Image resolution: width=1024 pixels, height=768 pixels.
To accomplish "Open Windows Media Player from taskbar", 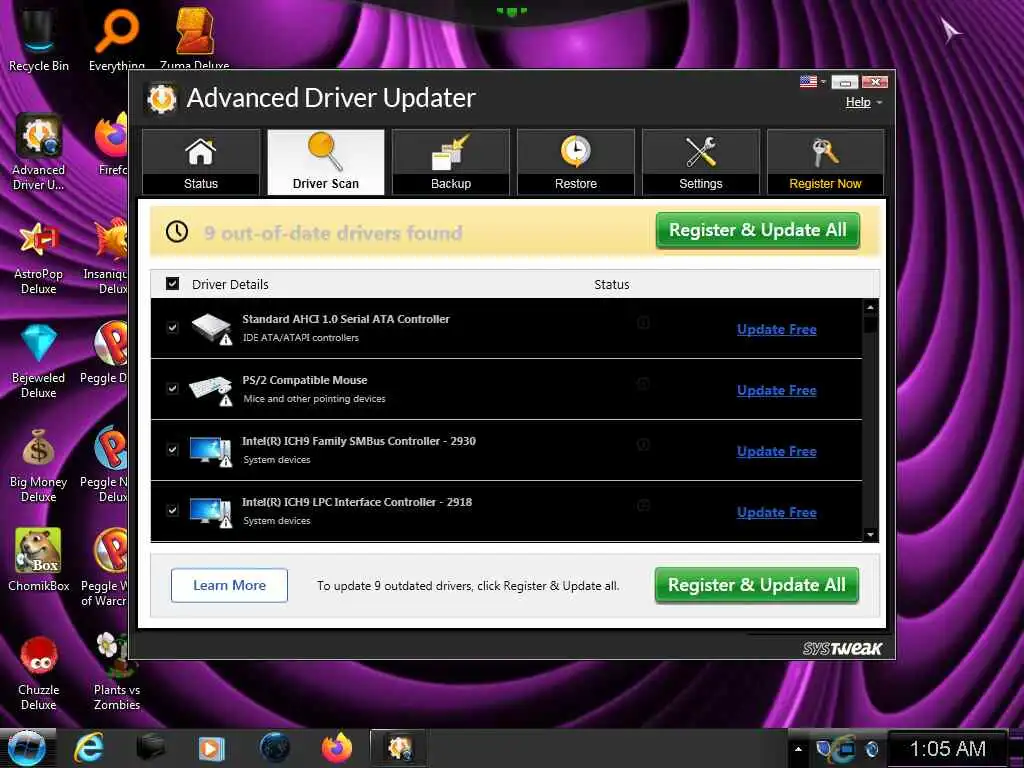I will pos(211,748).
